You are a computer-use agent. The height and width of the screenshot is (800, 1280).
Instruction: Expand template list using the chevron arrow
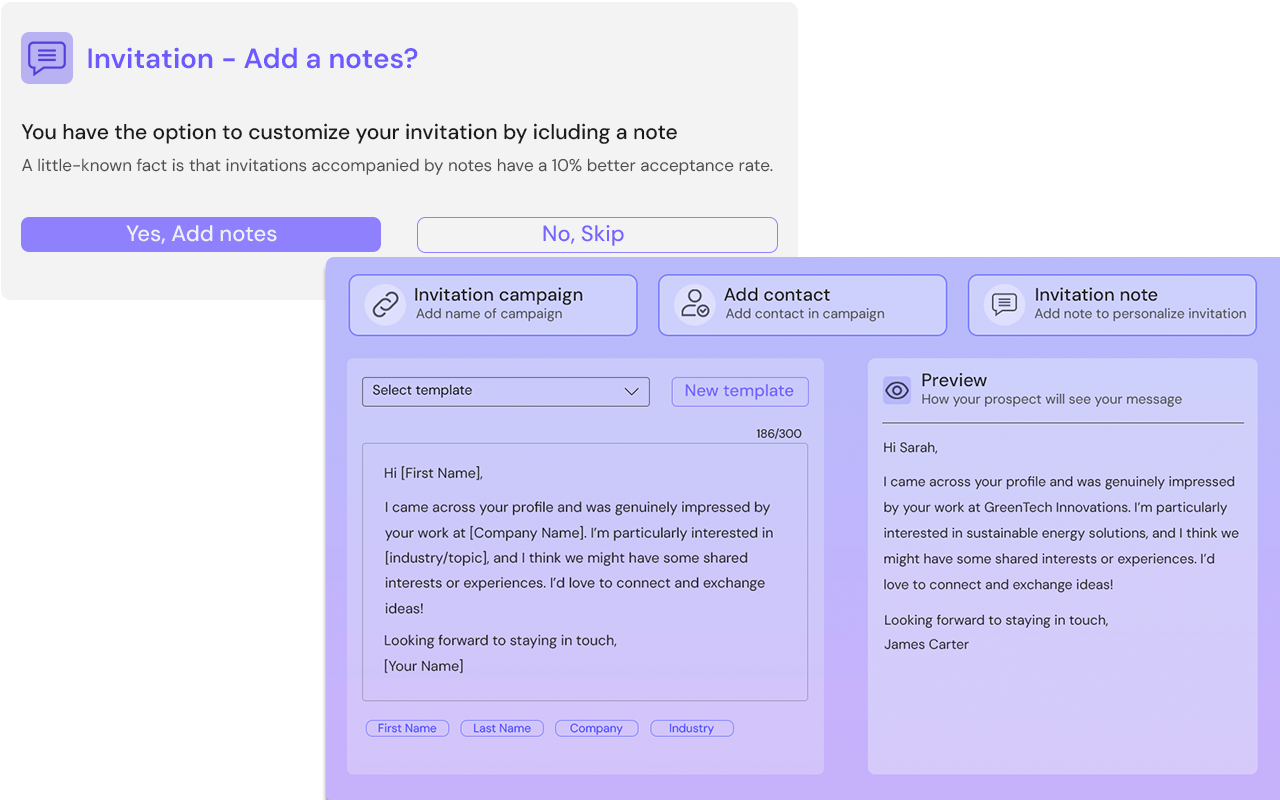[631, 391]
